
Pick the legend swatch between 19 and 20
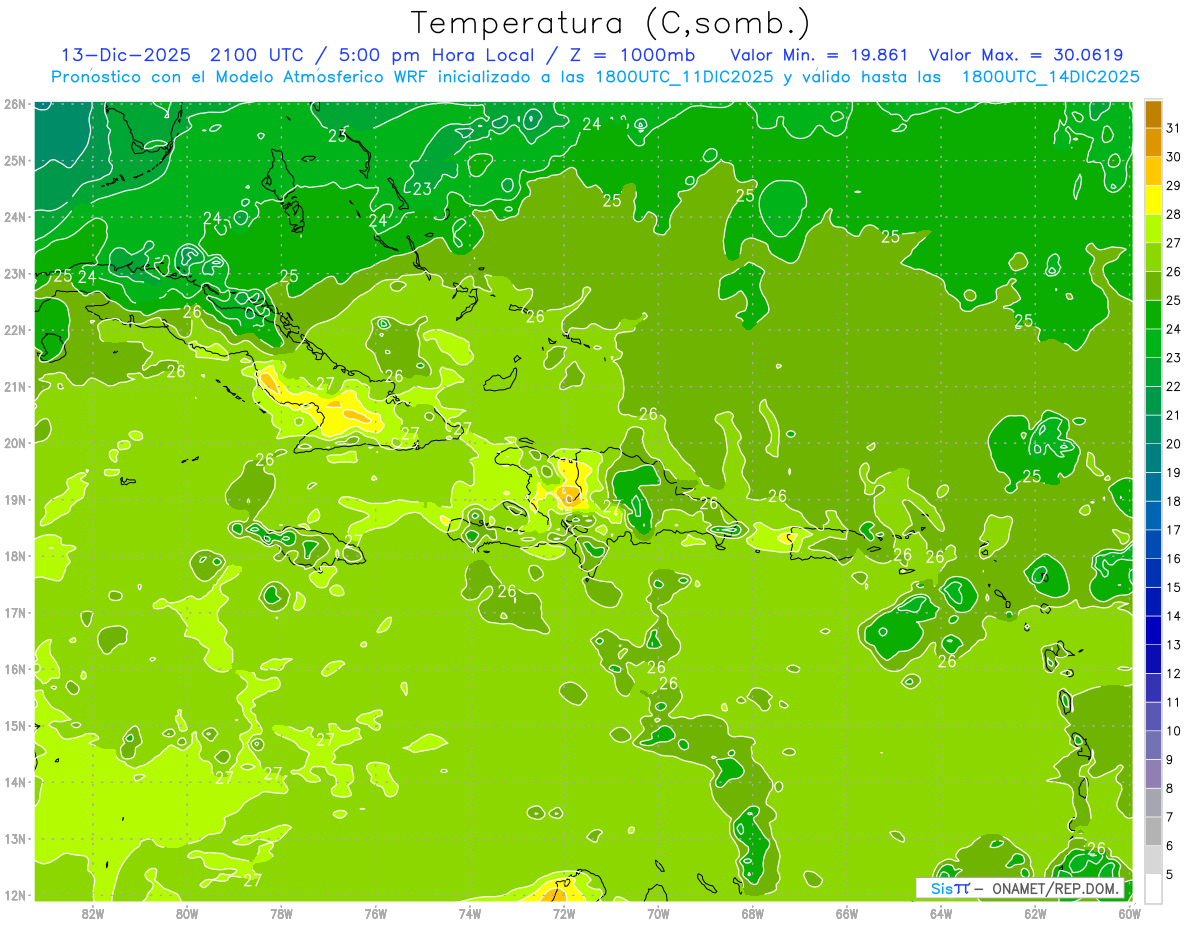[x=1153, y=458]
